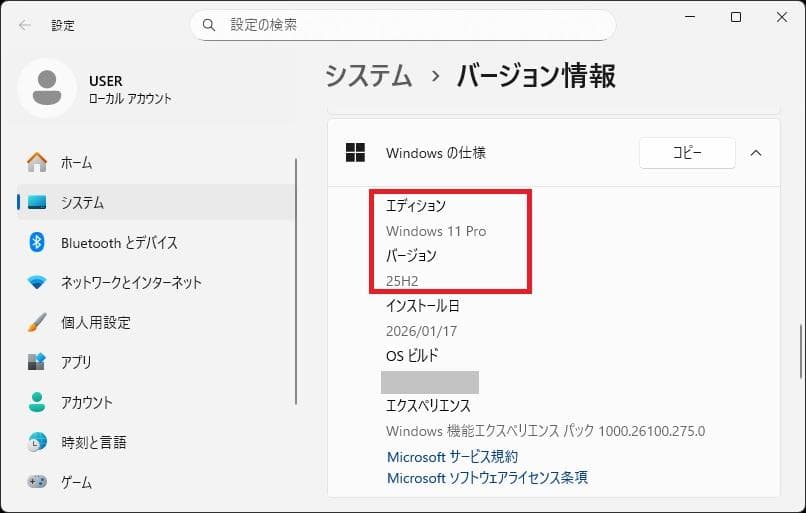Click the Bluetooth icon in the sidebar
Screen dimensions: 806x513
pyautogui.click(x=36, y=242)
